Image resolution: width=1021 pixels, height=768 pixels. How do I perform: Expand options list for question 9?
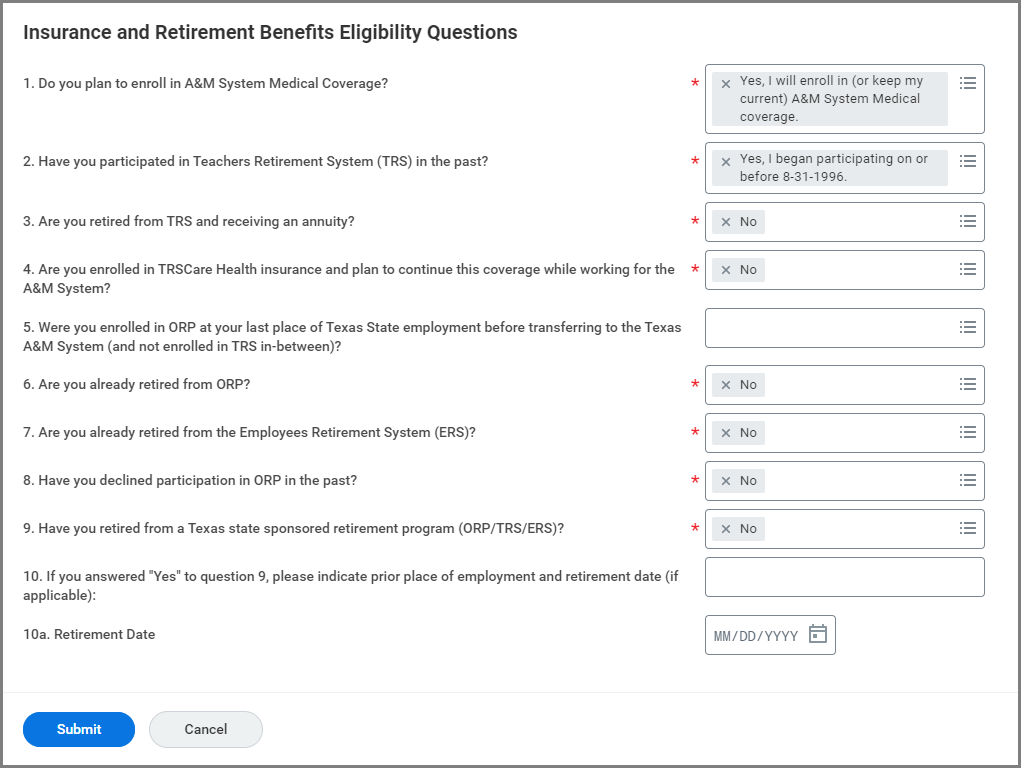pyautogui.click(x=967, y=528)
